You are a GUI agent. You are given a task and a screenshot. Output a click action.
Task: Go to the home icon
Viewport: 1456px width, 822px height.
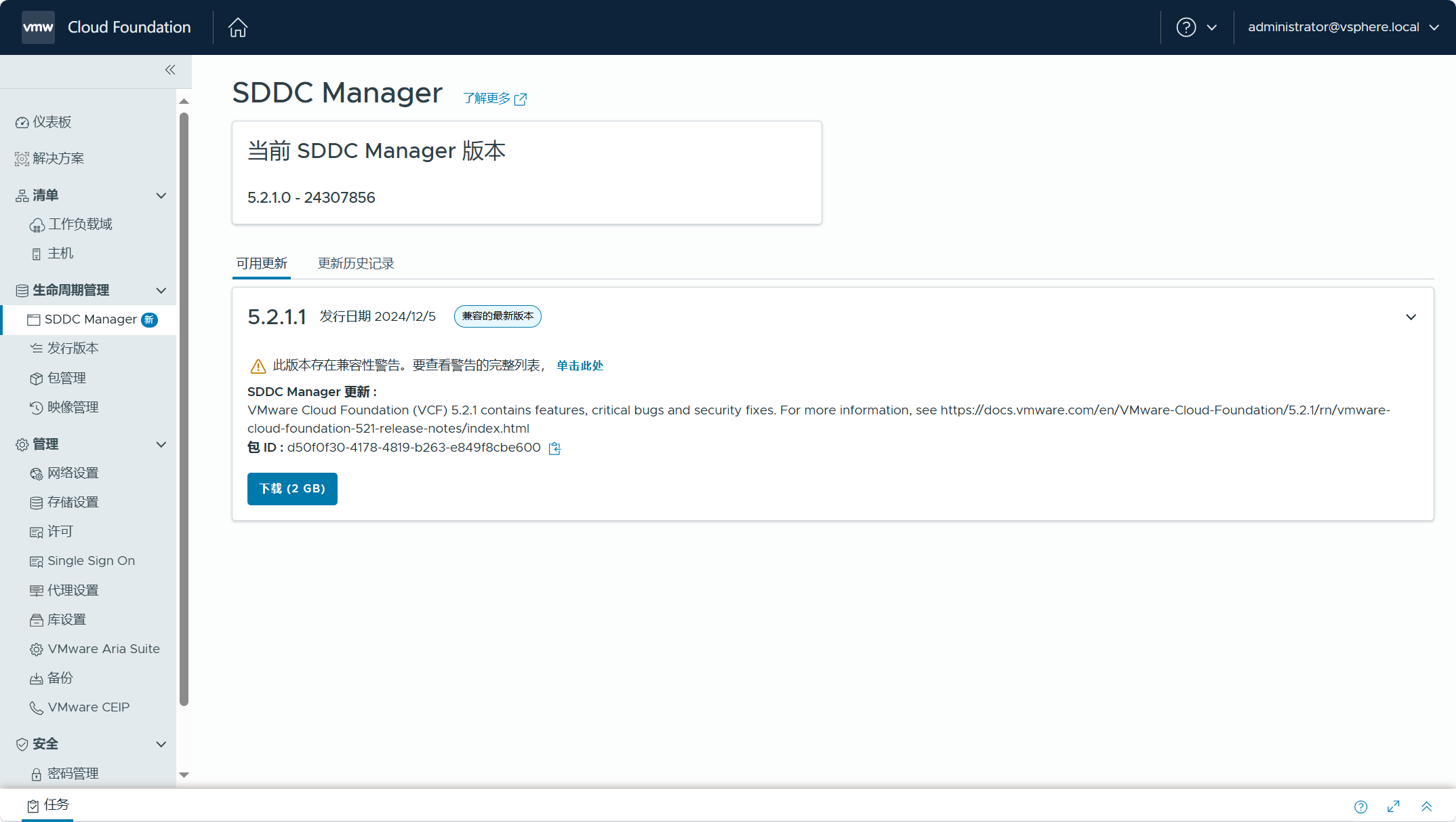click(238, 27)
